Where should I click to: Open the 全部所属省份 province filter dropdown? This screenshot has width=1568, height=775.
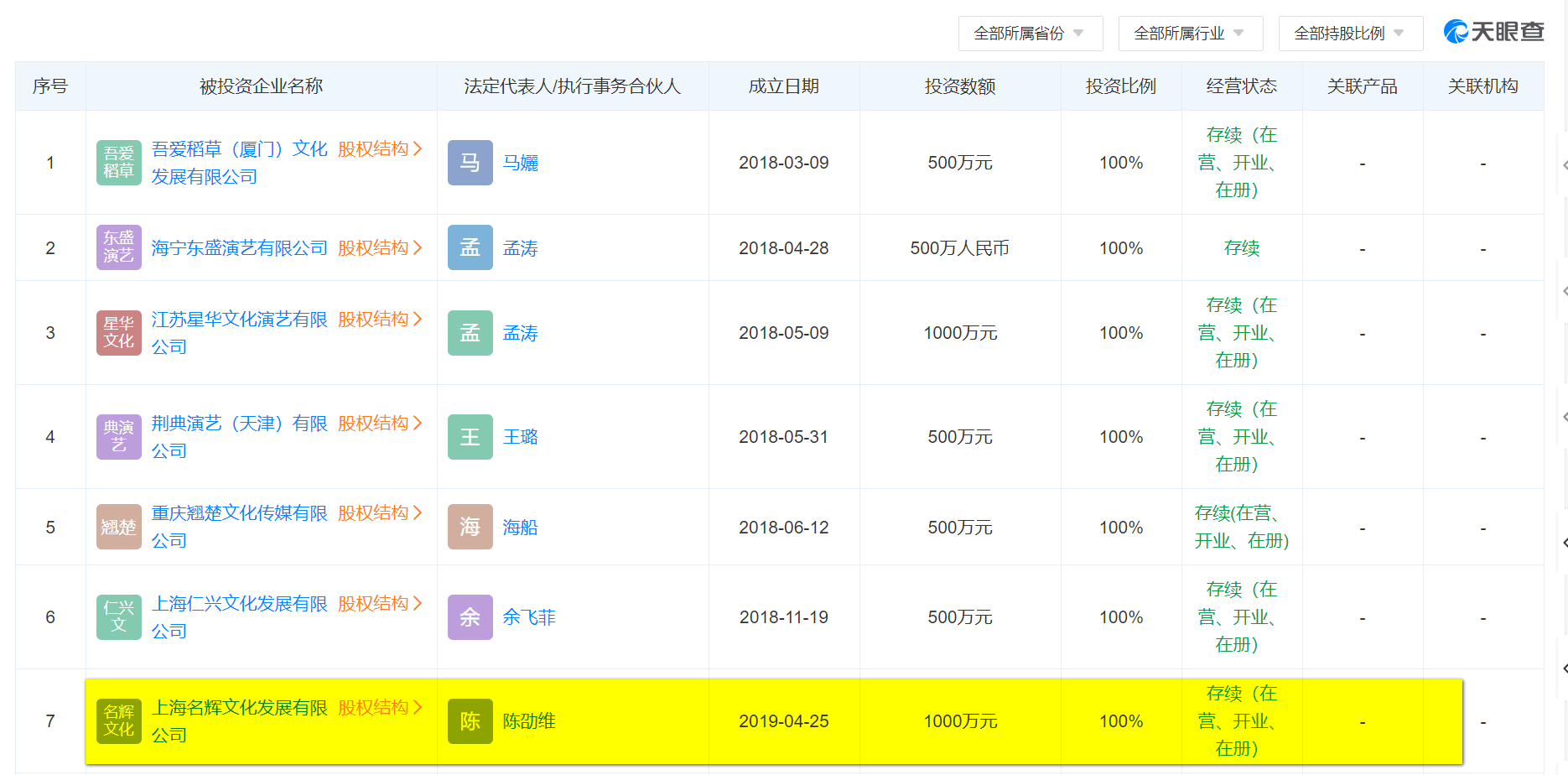pos(1031,34)
